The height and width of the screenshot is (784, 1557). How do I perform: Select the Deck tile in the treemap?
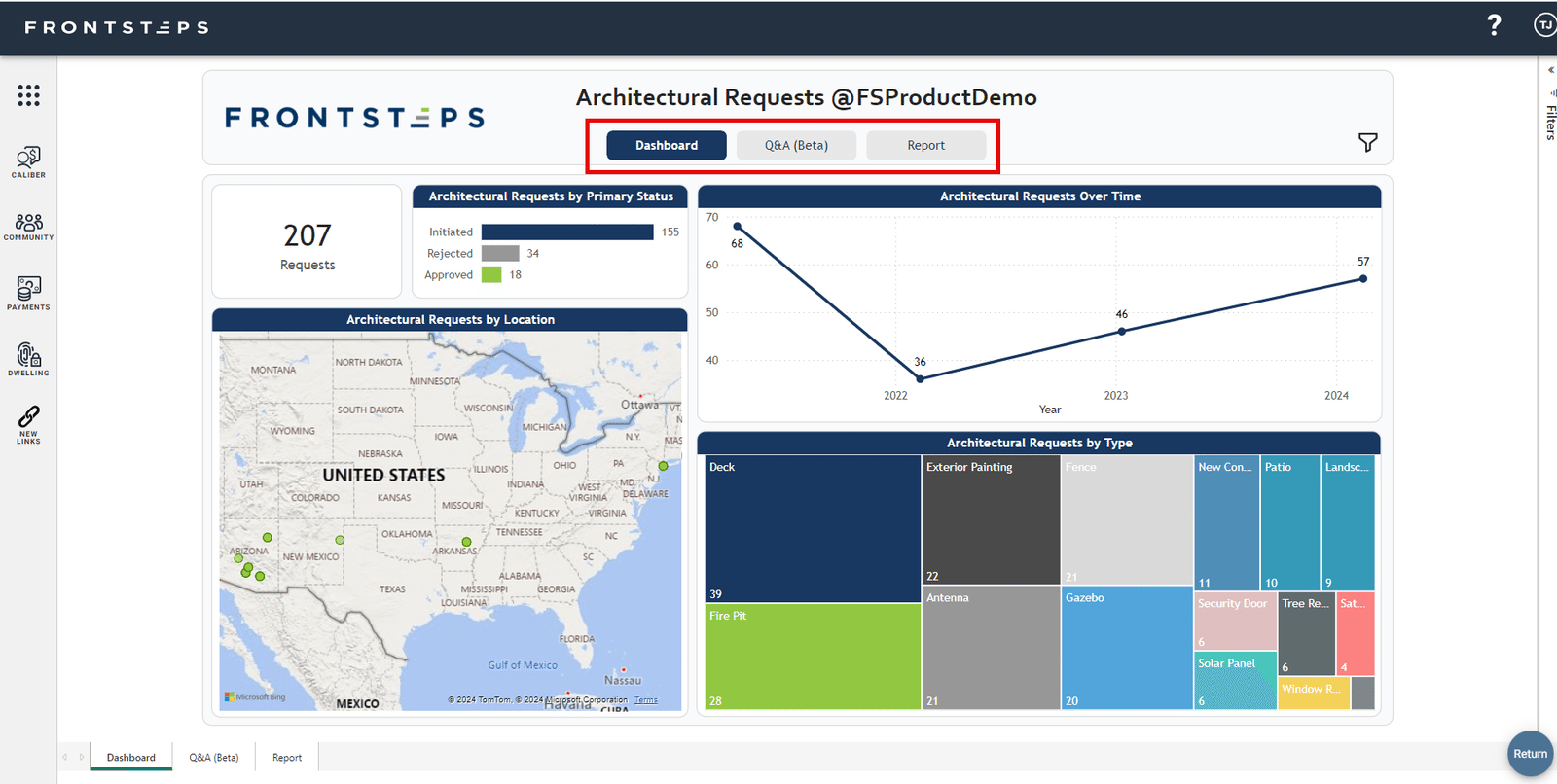pos(813,529)
